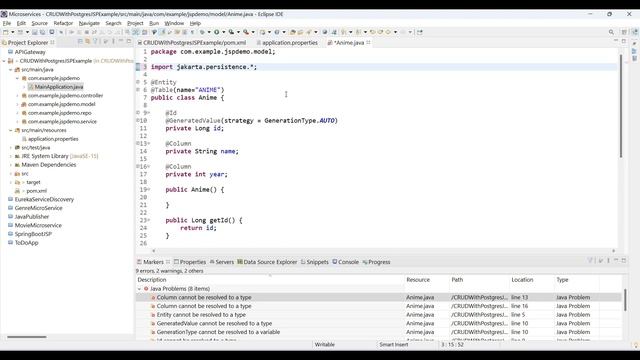Click the Java EE perspective icon
The image size is (640, 360).
(x=634, y=32)
